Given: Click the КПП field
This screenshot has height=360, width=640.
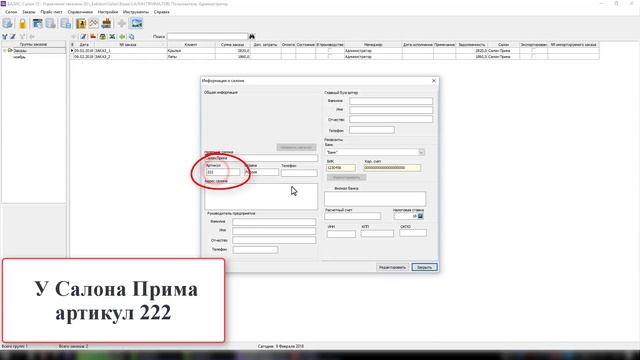Looking at the screenshot, I should tap(377, 233).
